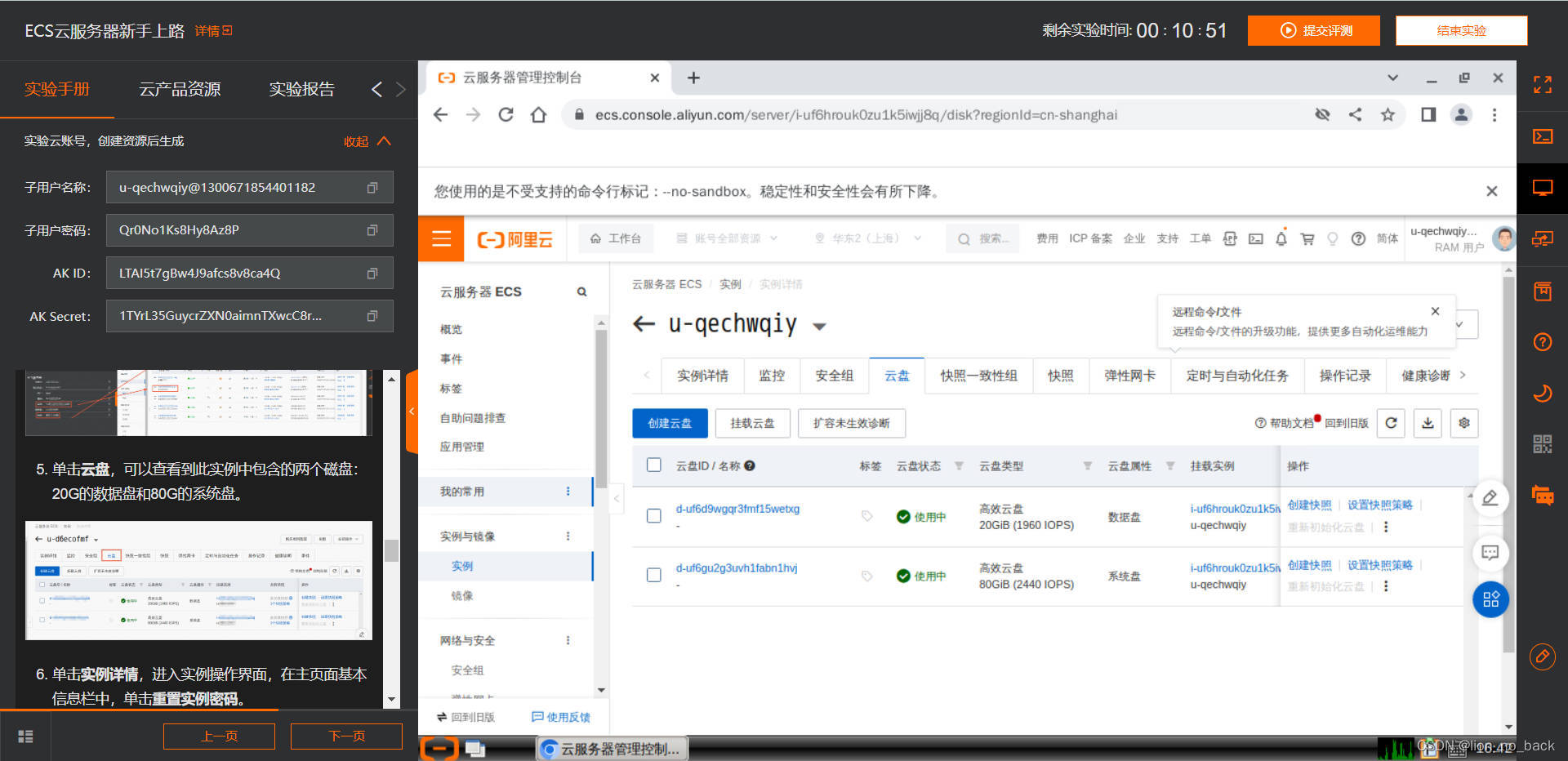This screenshot has height=761, width=1568.
Task: Reload the browser page
Action: (506, 114)
